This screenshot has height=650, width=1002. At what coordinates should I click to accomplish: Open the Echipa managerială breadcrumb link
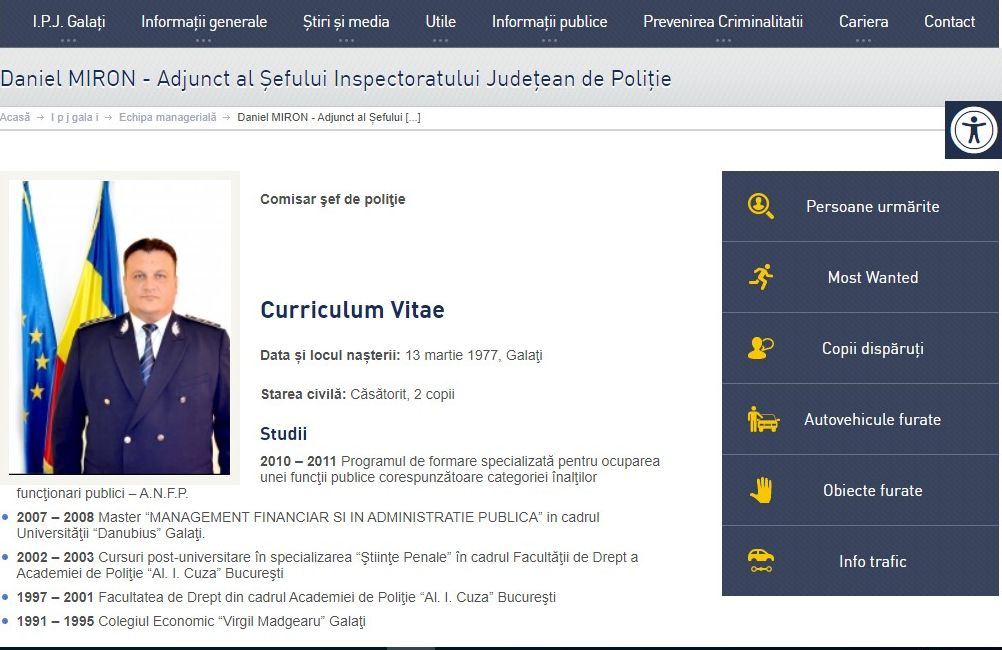click(x=170, y=117)
